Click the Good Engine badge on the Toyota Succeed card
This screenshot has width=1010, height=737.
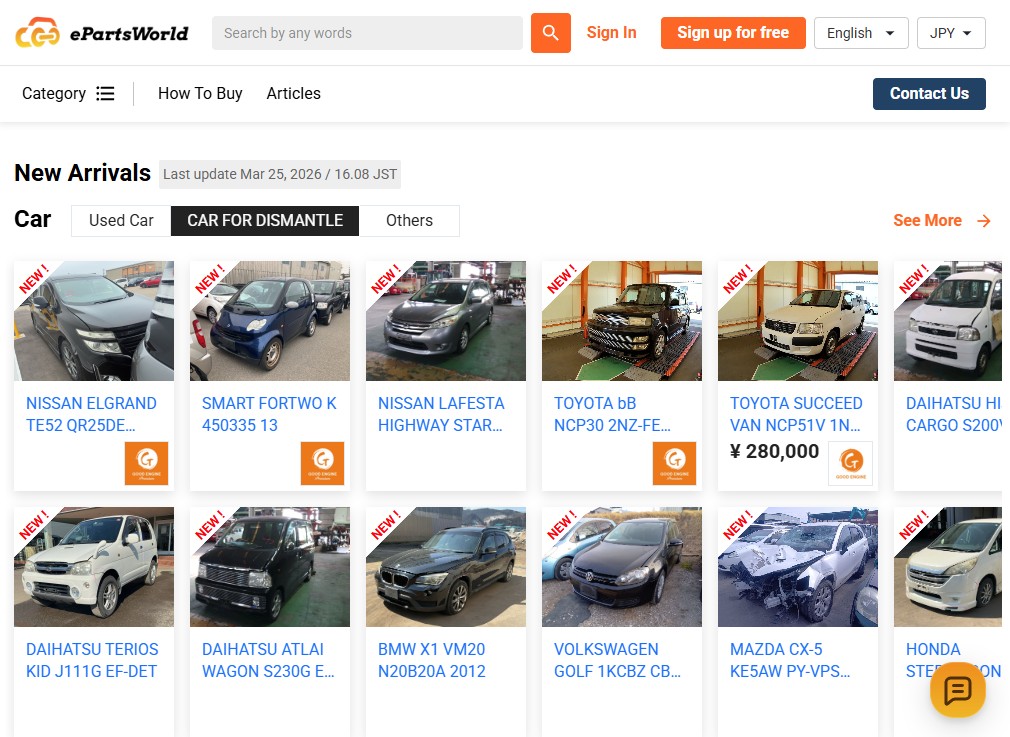tap(850, 463)
